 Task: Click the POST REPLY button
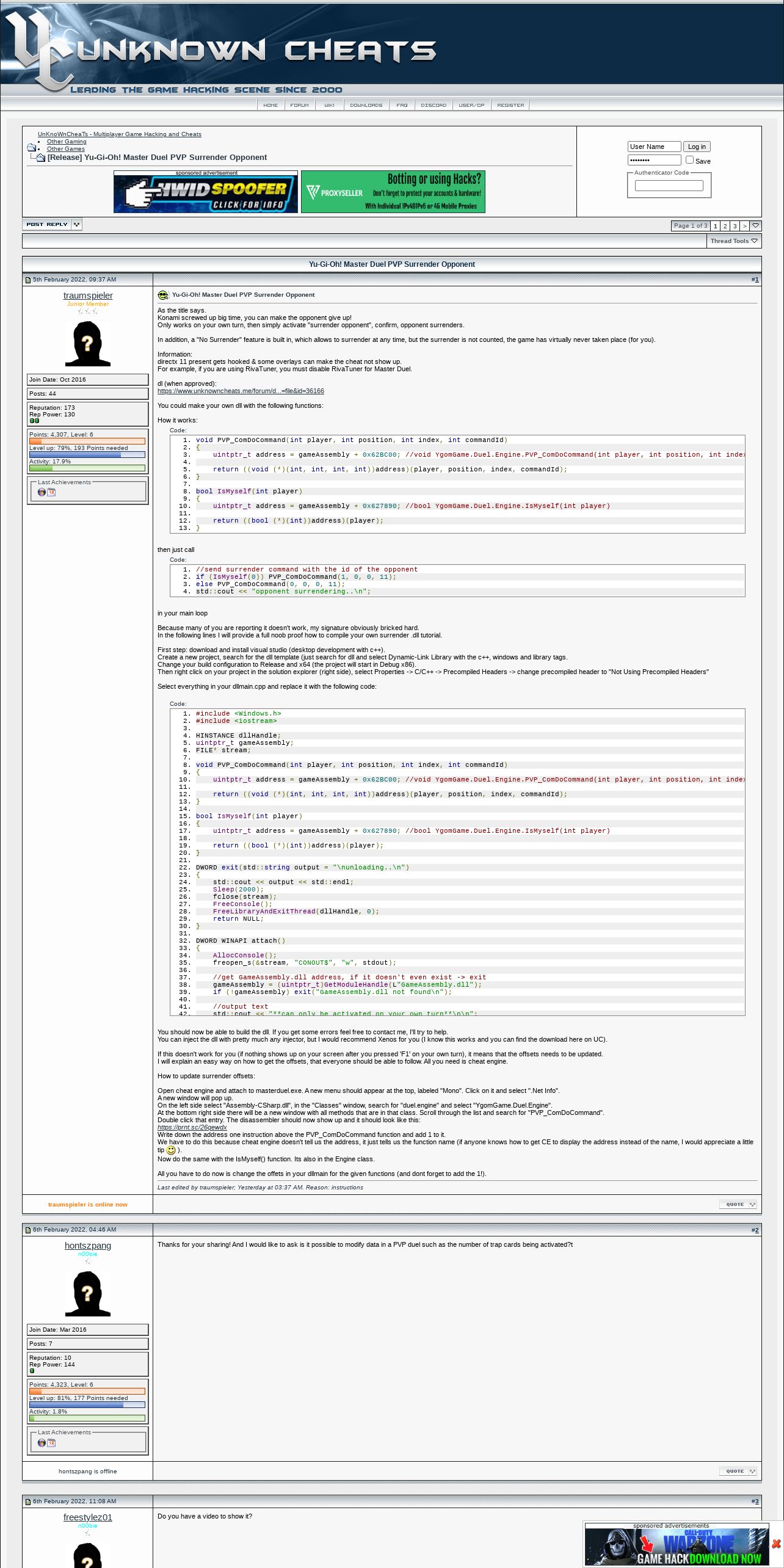[47, 225]
